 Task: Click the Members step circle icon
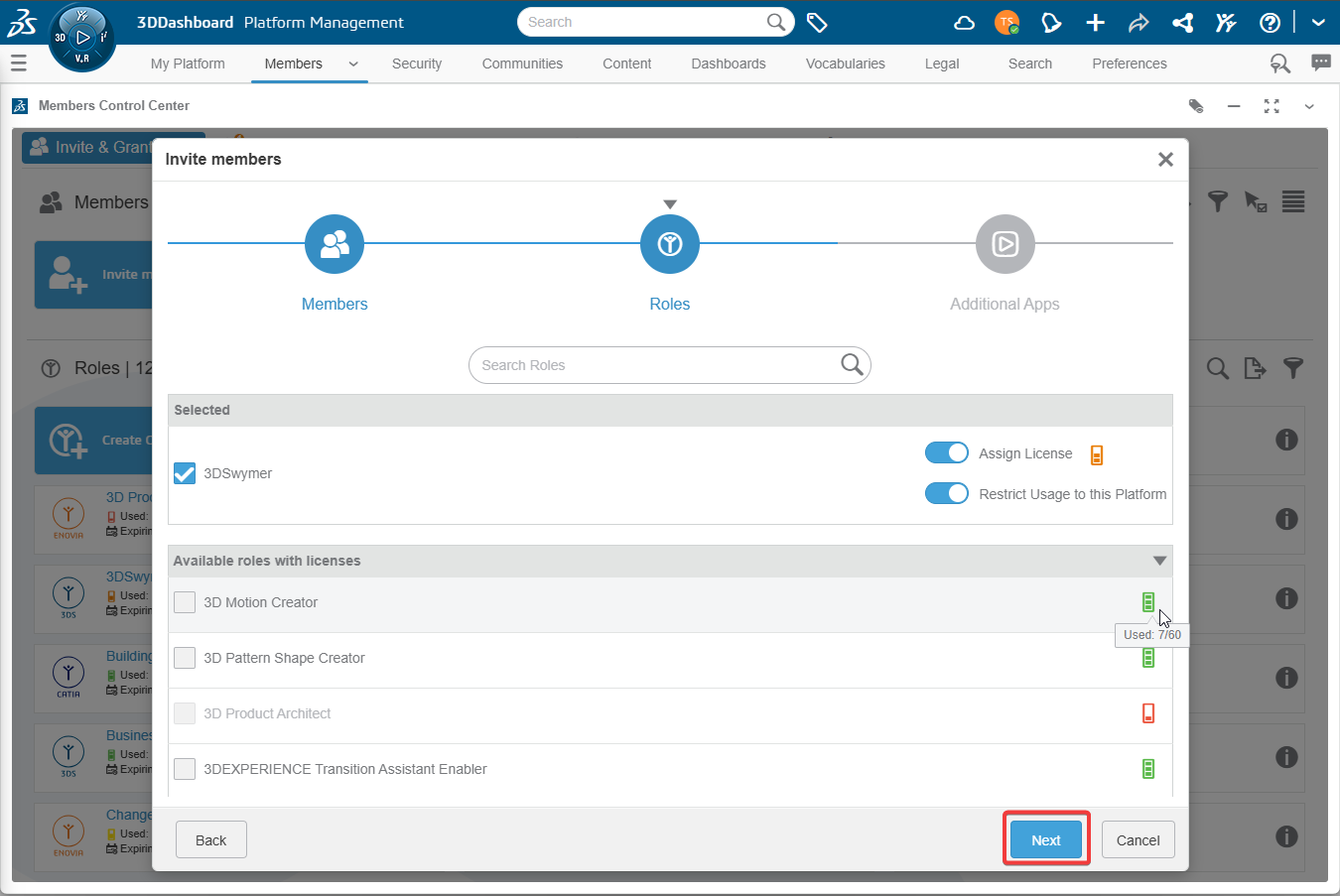point(335,244)
